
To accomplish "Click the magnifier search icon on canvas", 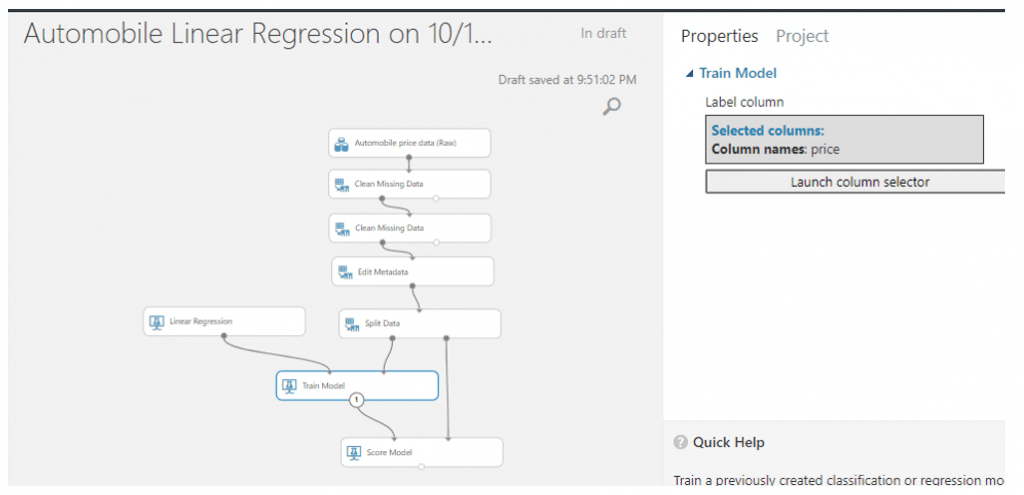I will (x=611, y=106).
